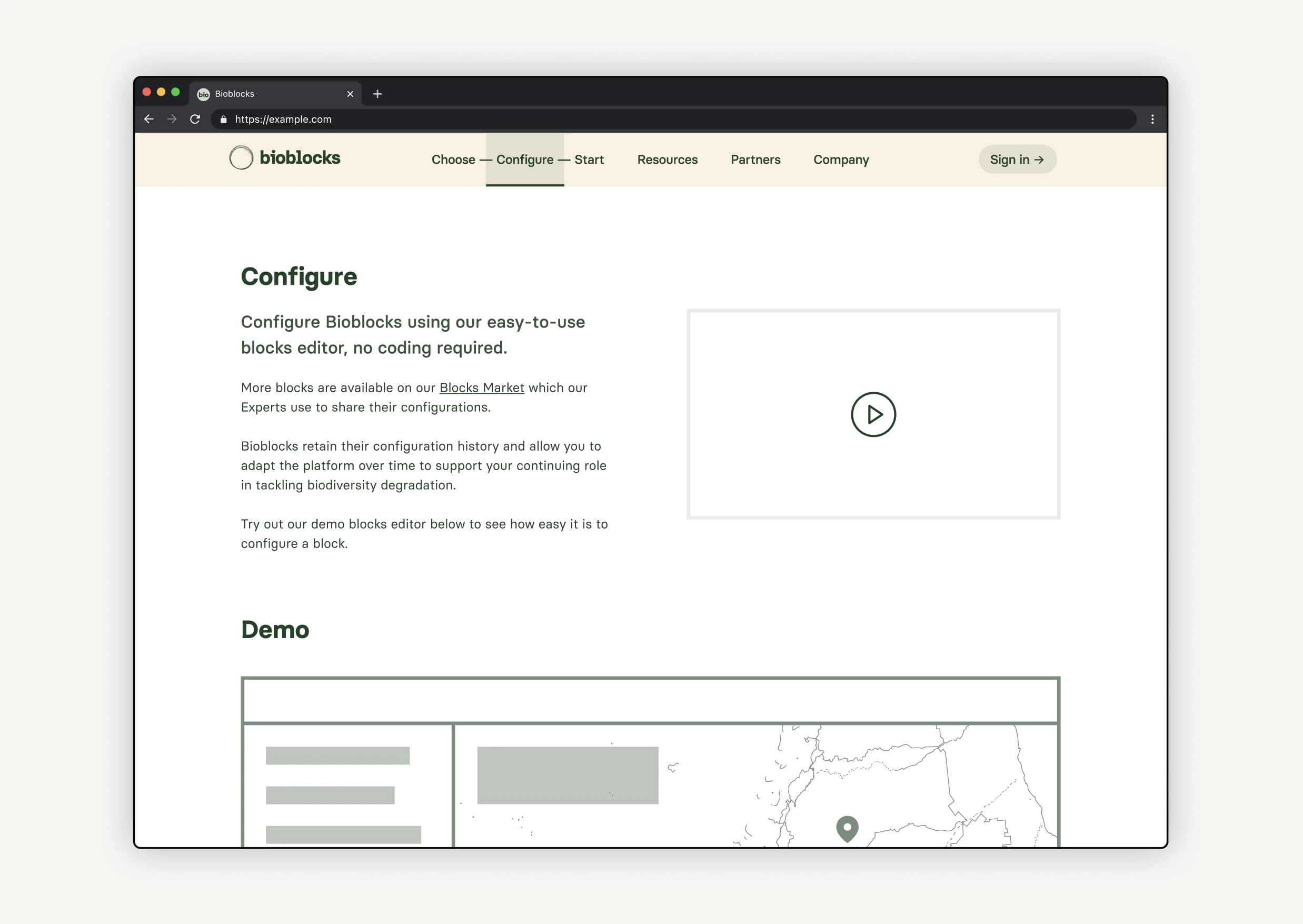Navigate to the Partners page
This screenshot has height=924, width=1303.
tap(755, 160)
